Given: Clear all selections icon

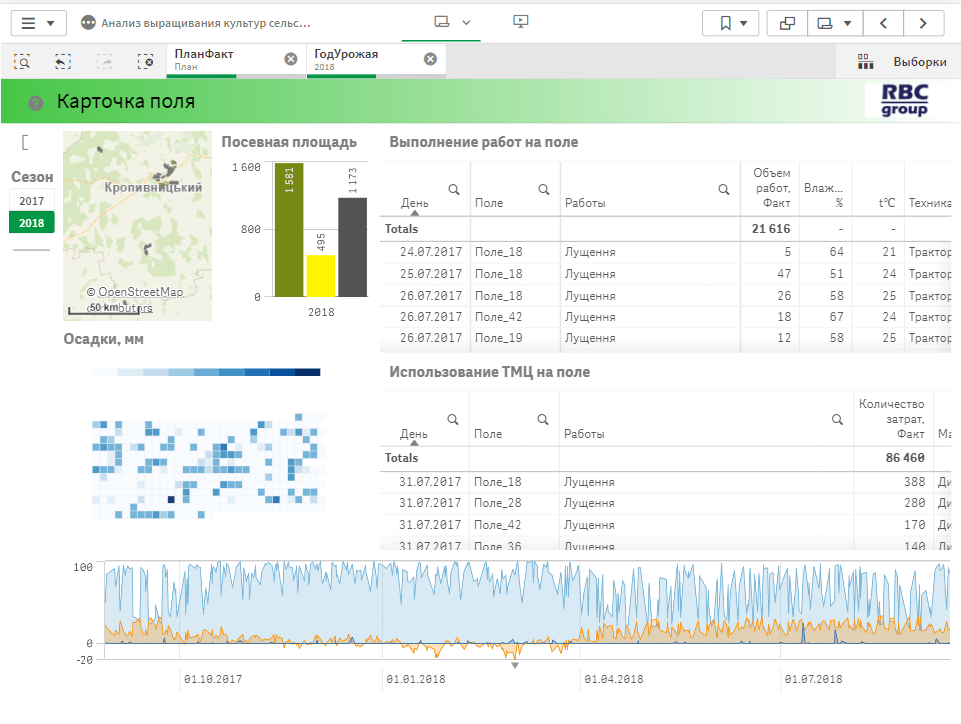Looking at the screenshot, I should (146, 61).
